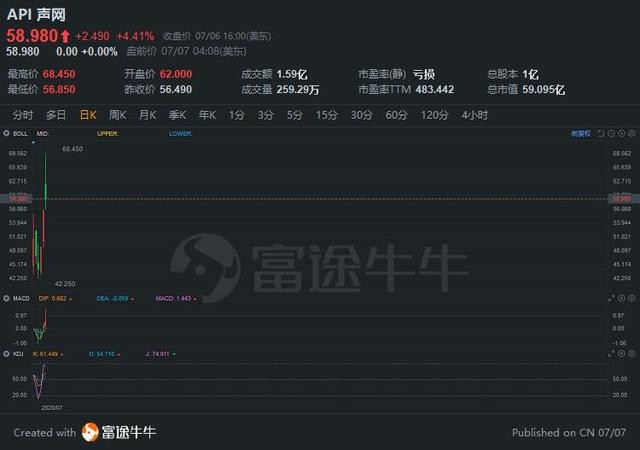Click the 最高价 68.450 value

click(x=59, y=74)
